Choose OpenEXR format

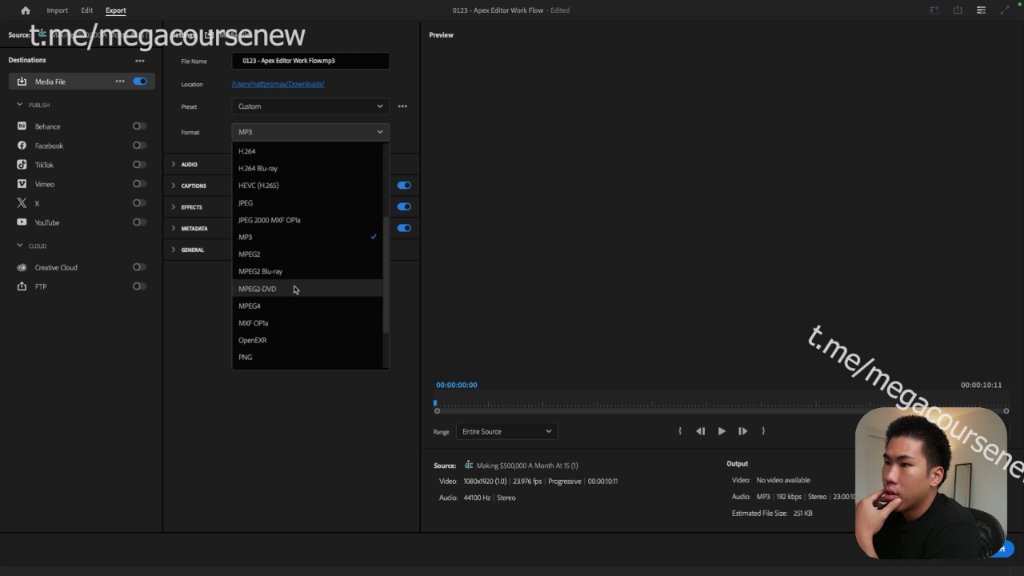[x=307, y=340]
